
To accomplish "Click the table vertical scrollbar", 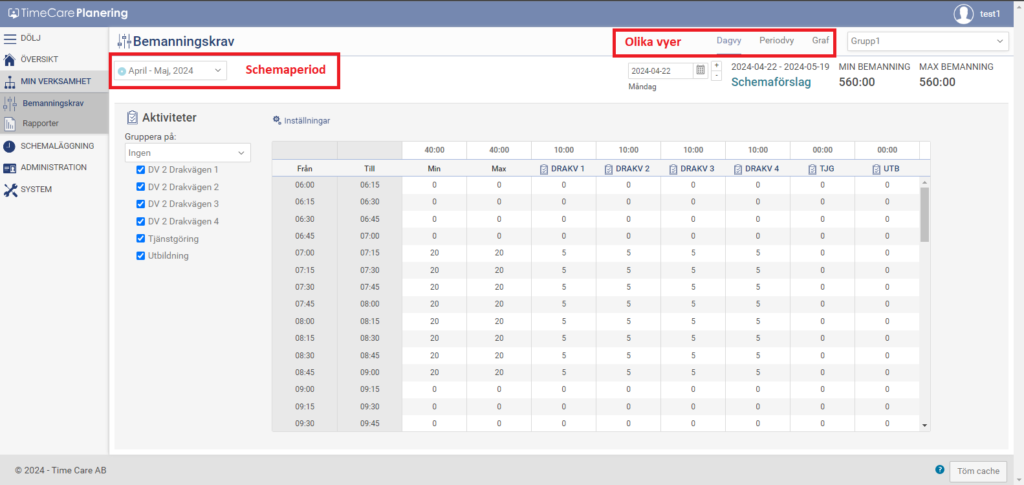I will 924,215.
